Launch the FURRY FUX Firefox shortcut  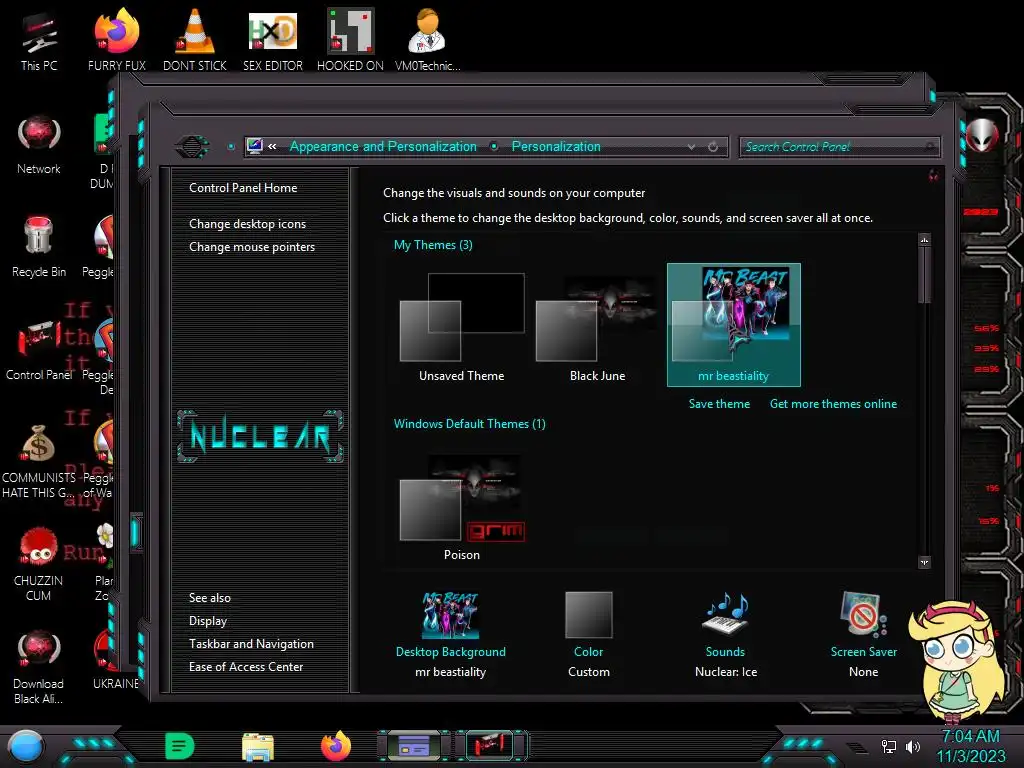117,40
